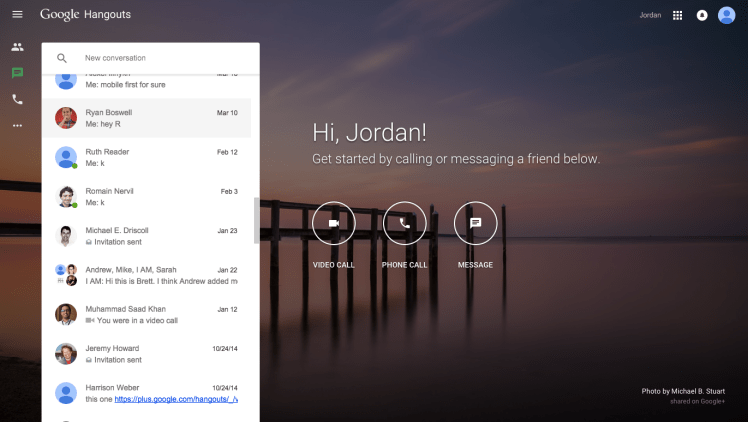Click Ruth Reader's avatar
Screen dimensions: 748x422
click(66, 157)
